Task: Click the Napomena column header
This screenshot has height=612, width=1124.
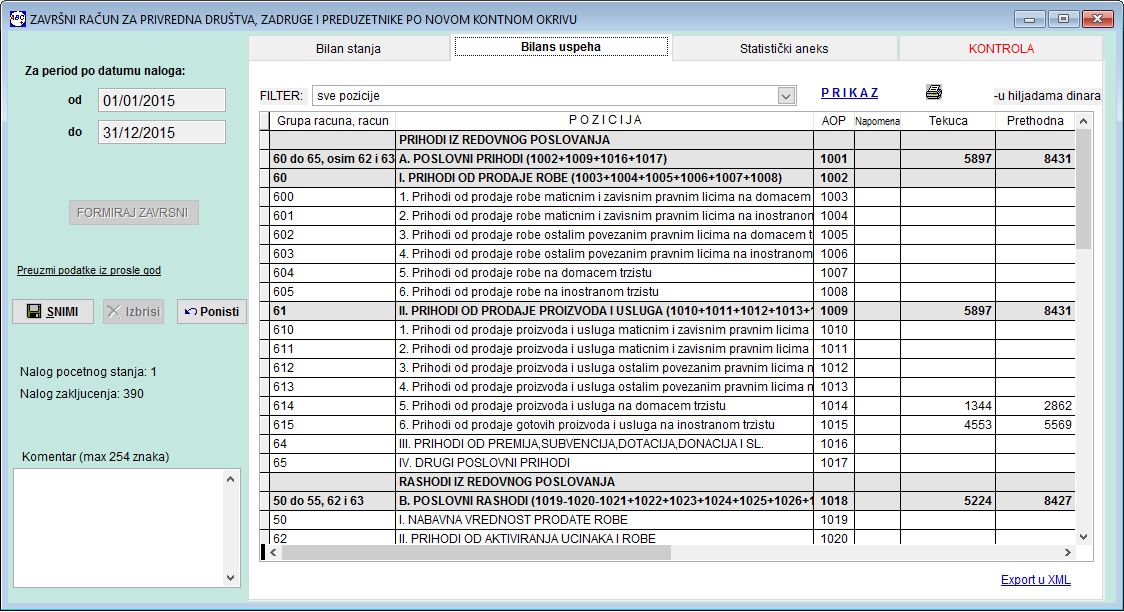Action: pos(877,121)
